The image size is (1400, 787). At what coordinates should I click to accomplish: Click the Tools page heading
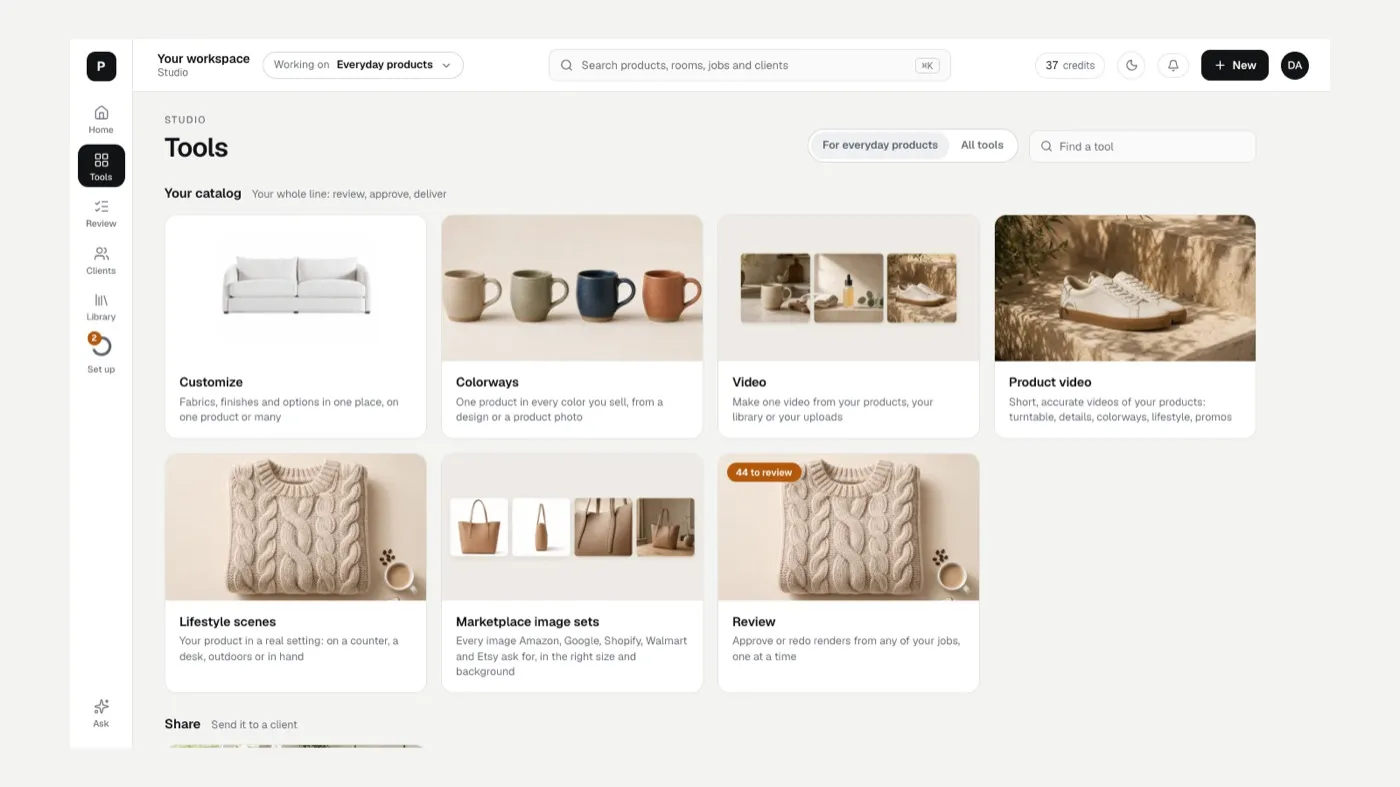point(196,147)
